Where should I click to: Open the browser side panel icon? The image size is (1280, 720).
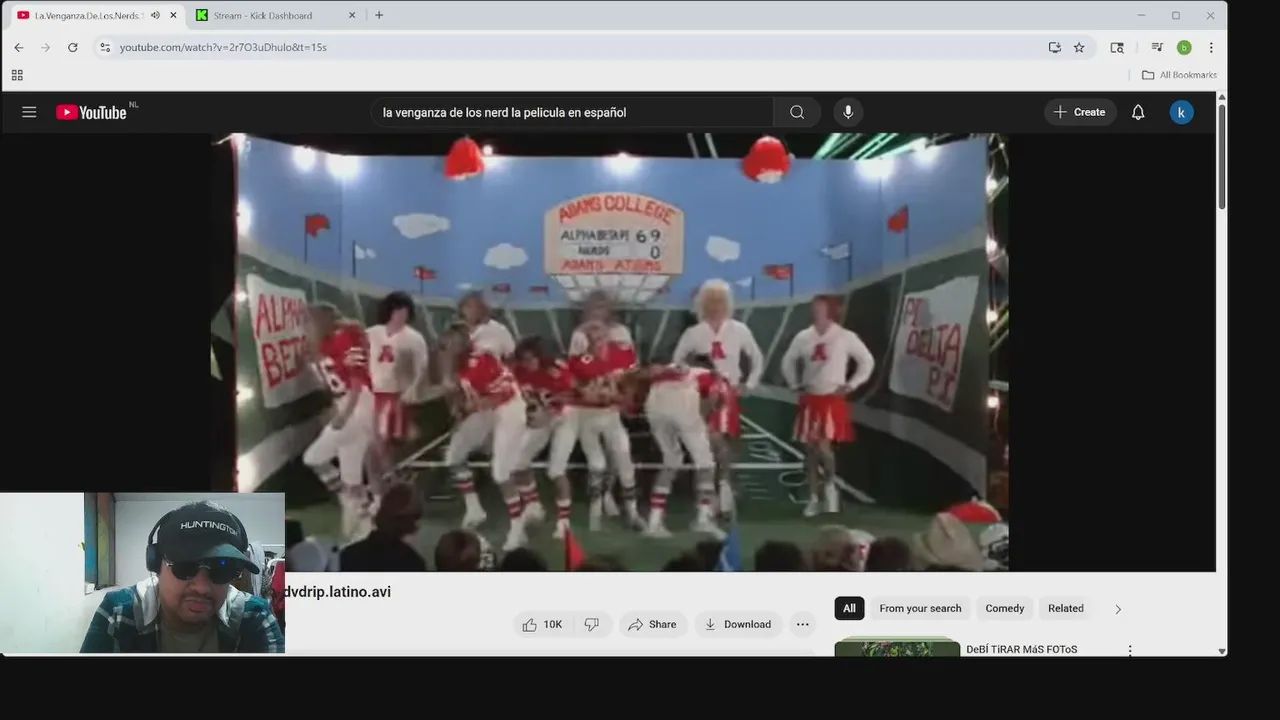click(x=1117, y=47)
